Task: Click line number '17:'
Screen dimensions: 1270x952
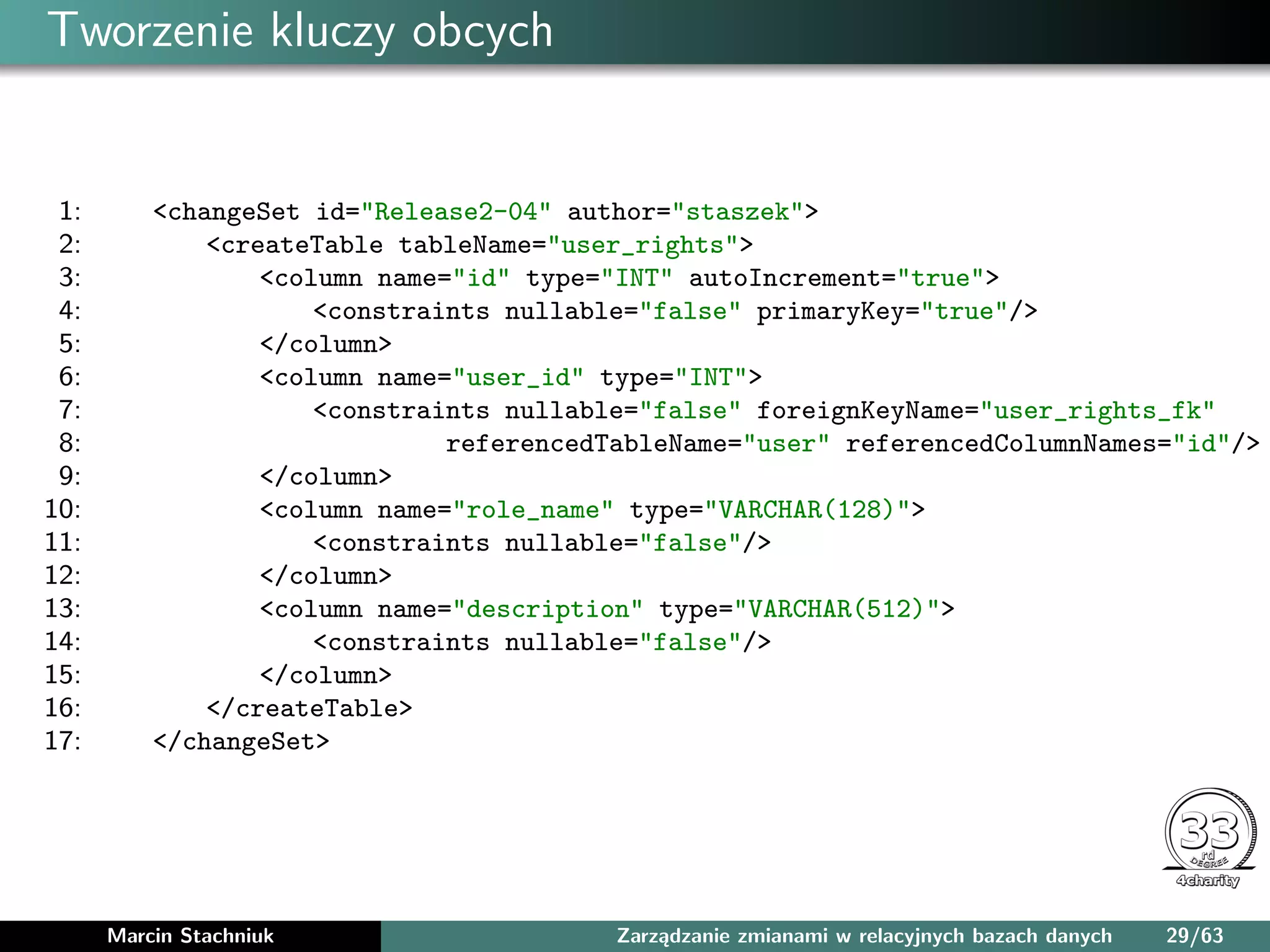Action: (63, 741)
